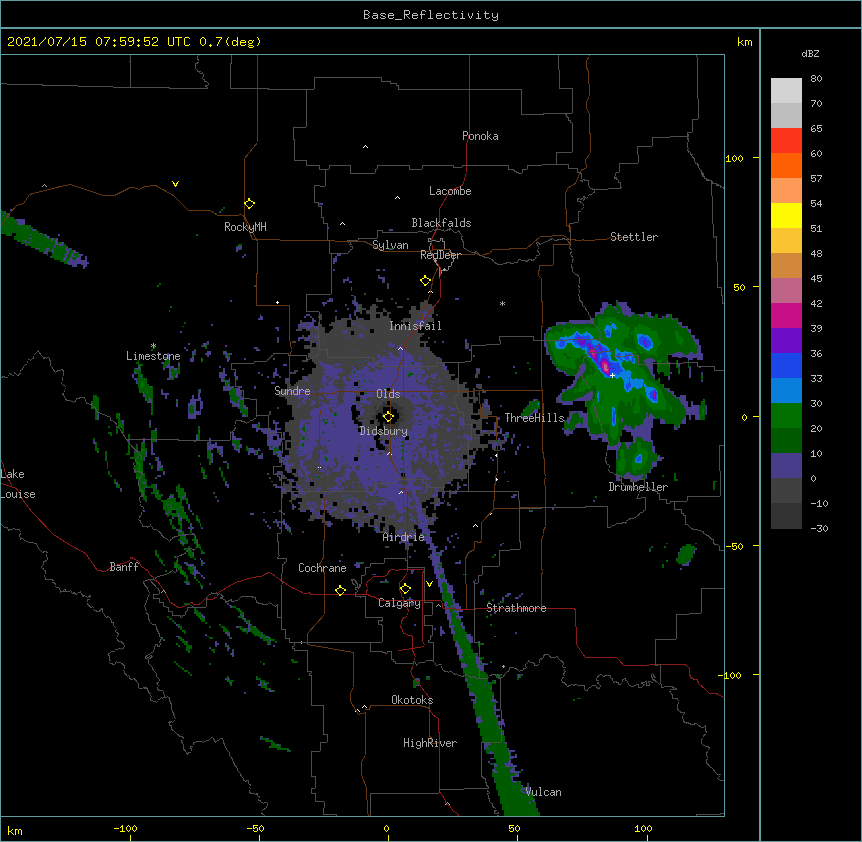Click the -30 value on the dBZ scale
The height and width of the screenshot is (842, 862).
[x=819, y=528]
